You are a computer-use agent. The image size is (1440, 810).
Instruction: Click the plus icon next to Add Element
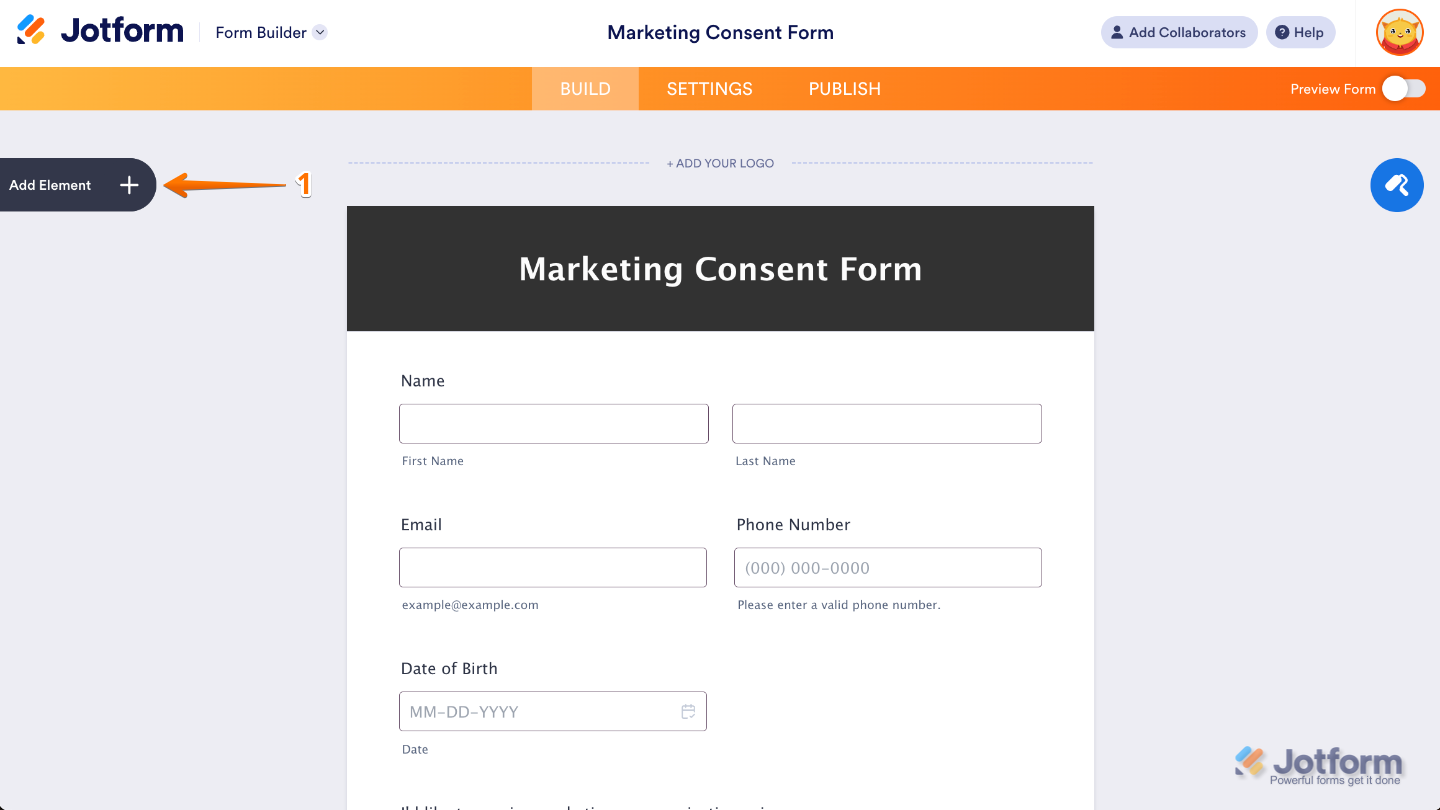[x=129, y=185]
